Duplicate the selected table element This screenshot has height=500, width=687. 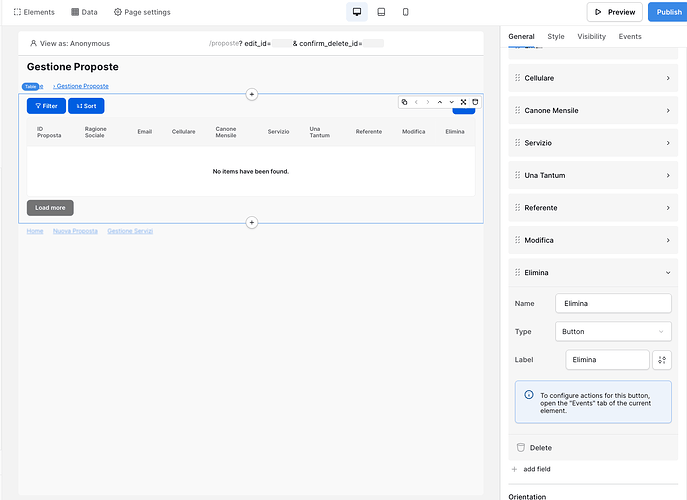(404, 102)
